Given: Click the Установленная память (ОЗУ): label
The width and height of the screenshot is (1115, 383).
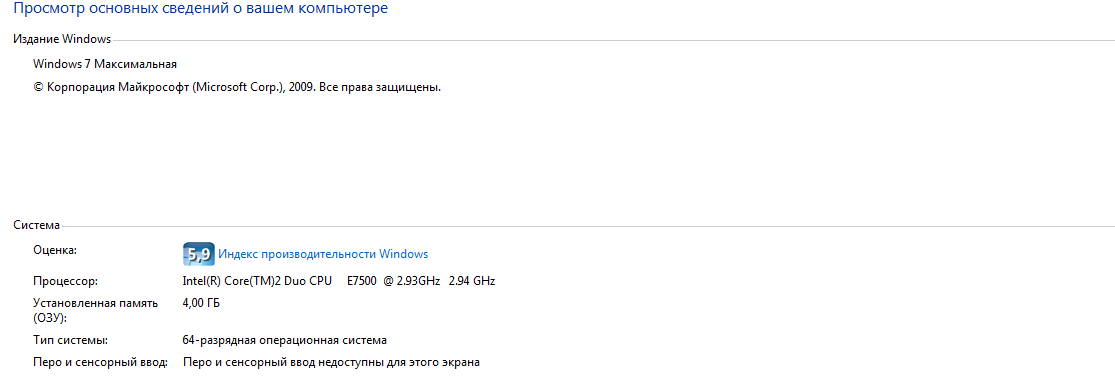Looking at the screenshot, I should coord(95,311).
